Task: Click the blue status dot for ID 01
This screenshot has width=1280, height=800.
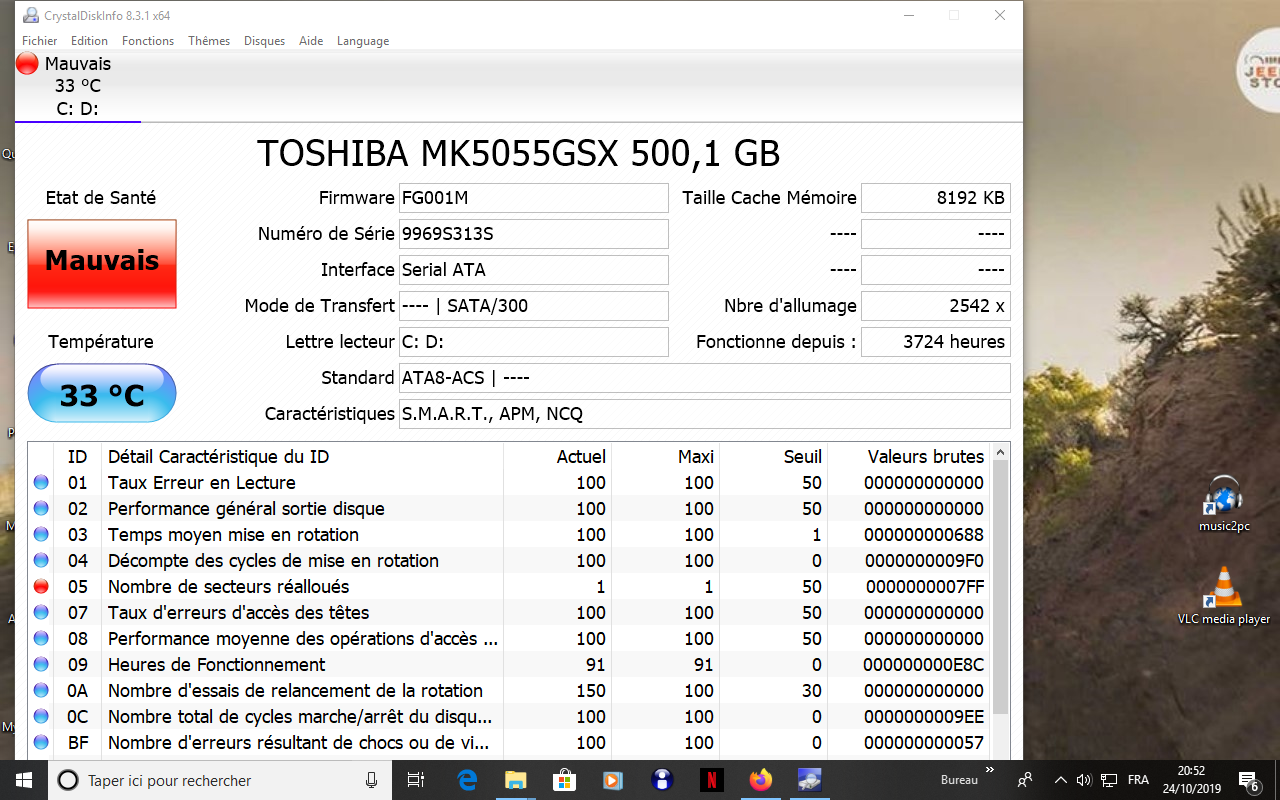Action: tap(41, 483)
